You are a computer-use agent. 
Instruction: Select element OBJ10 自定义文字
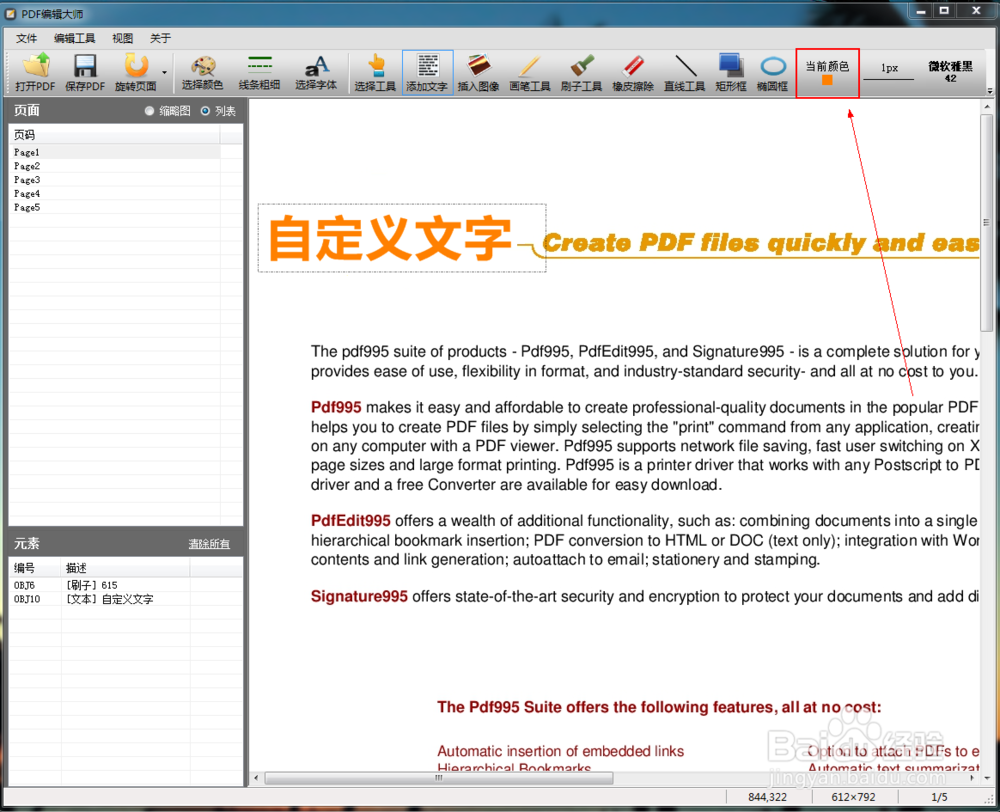click(x=126, y=599)
